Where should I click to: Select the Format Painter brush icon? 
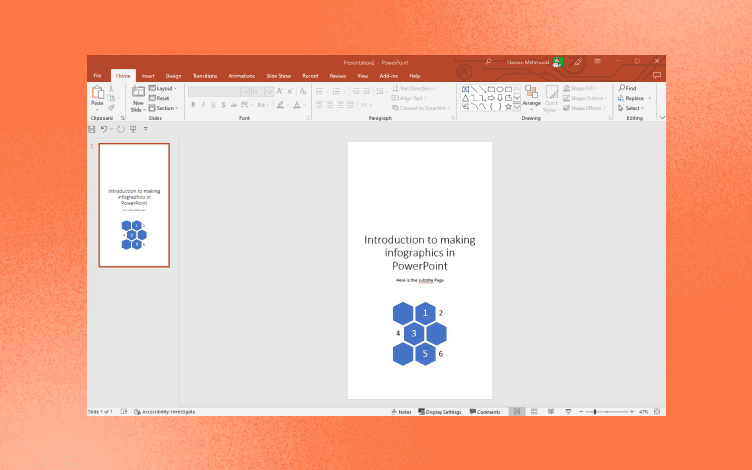pos(111,107)
